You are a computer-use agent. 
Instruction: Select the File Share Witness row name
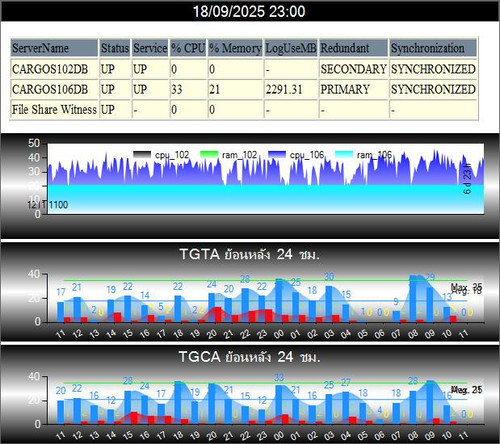tap(54, 109)
